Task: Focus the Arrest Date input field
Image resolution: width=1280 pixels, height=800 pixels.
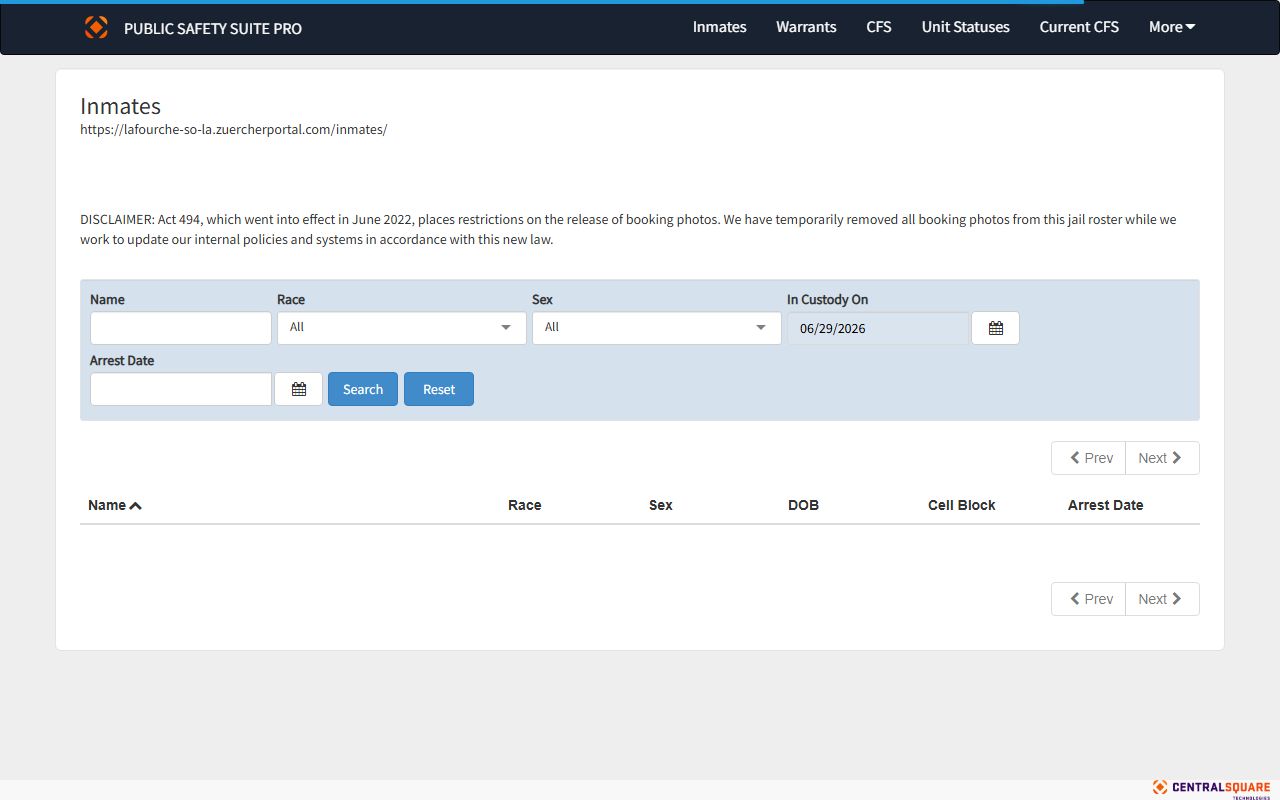Action: (181, 389)
